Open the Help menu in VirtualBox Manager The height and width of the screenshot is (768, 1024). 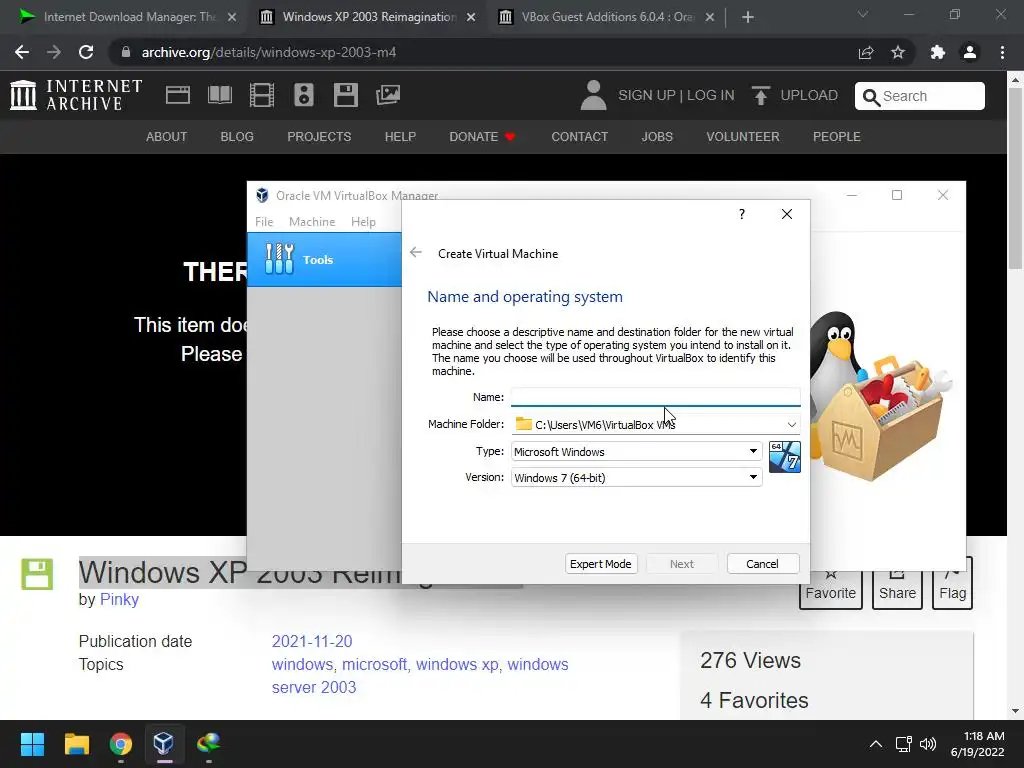tap(363, 221)
